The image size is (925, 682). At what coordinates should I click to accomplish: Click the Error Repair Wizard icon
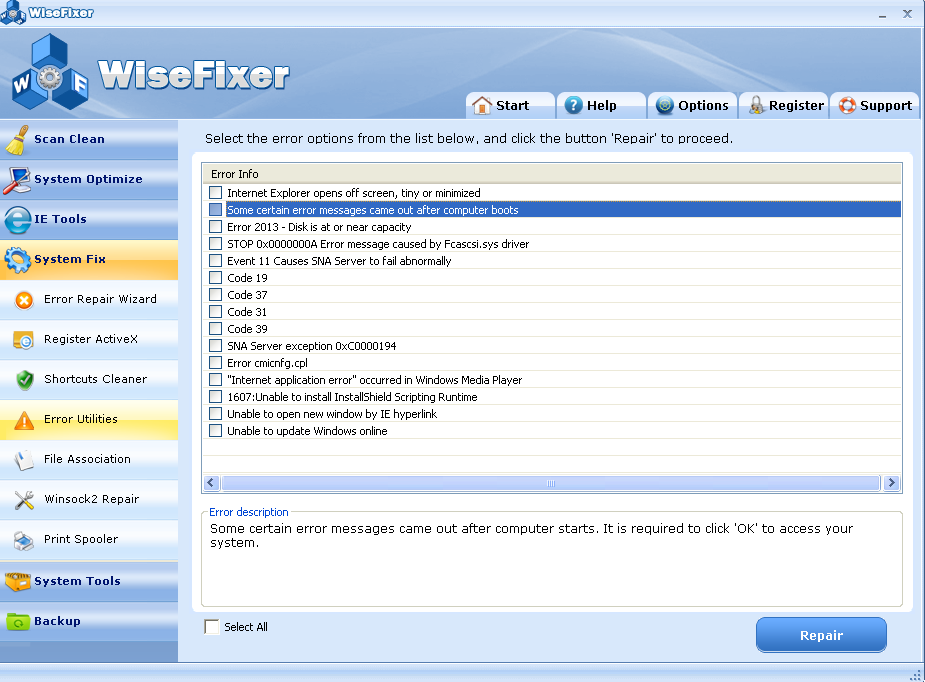click(x=25, y=300)
